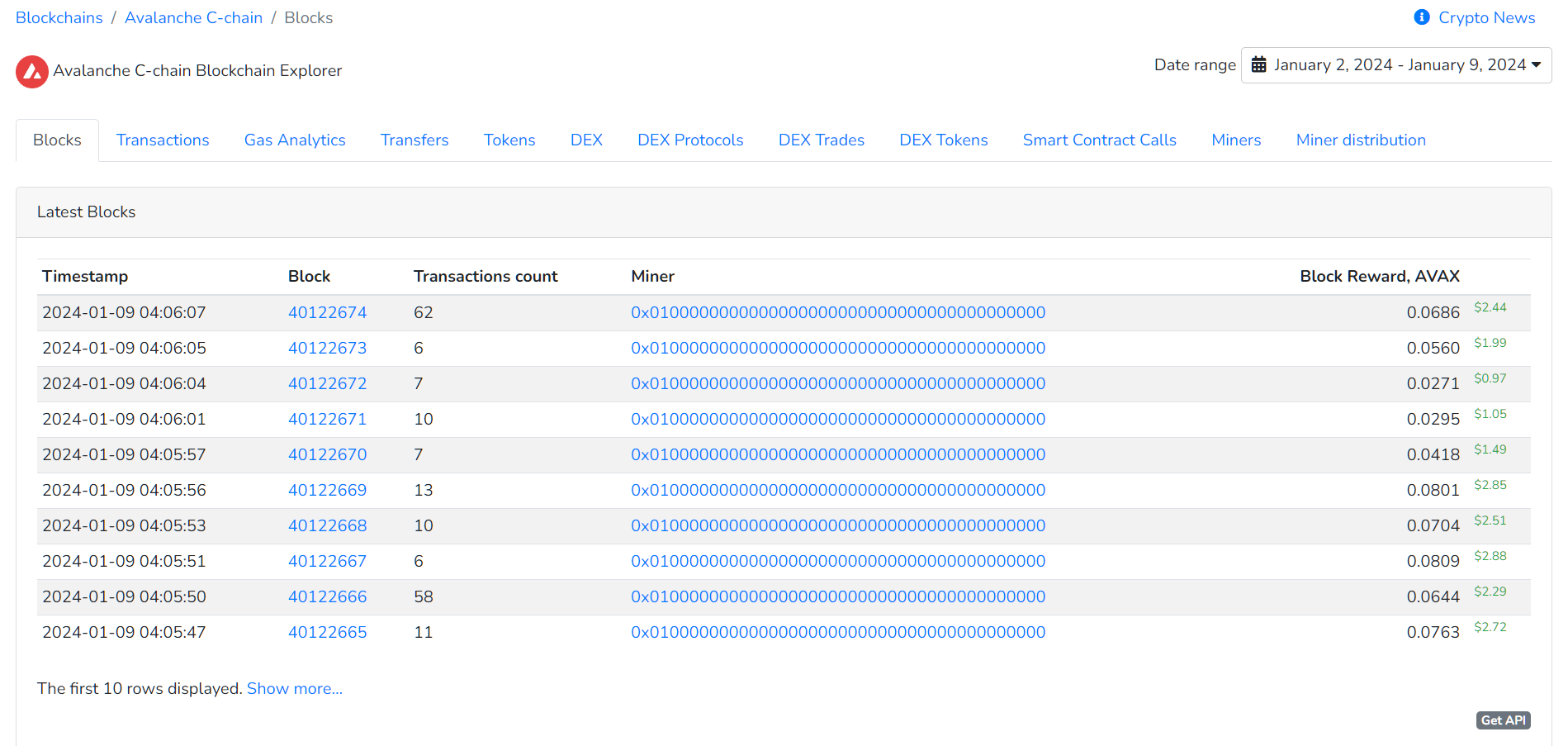Click the Miner column header

[x=652, y=277]
